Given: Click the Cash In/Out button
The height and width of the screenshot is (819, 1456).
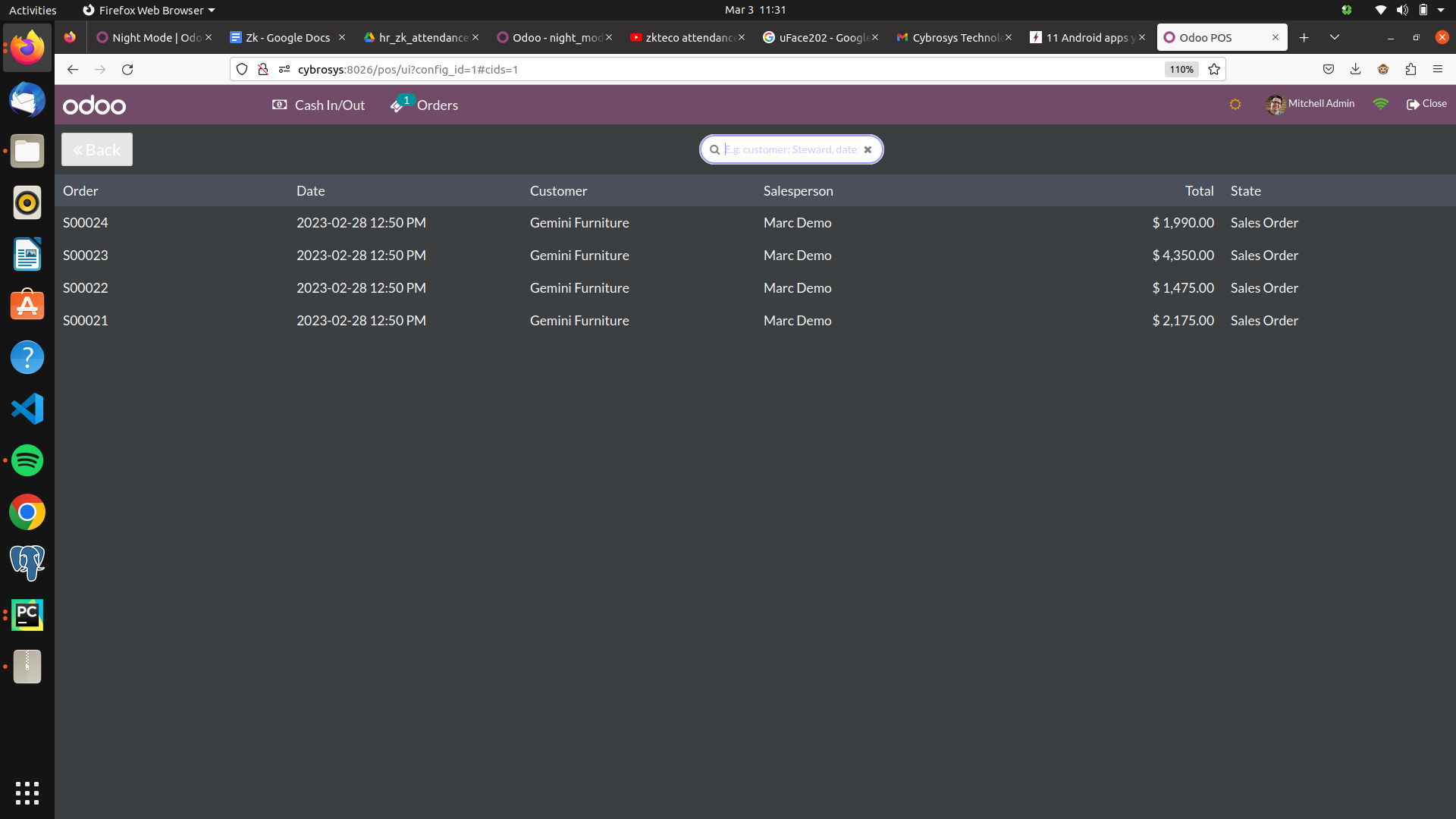Looking at the screenshot, I should (x=318, y=105).
